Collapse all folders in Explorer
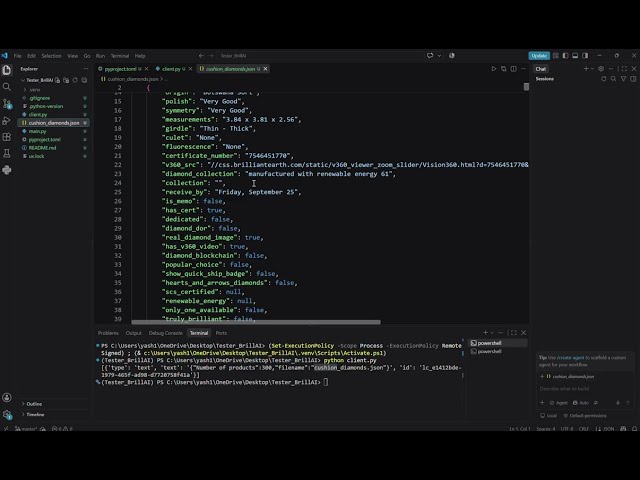This screenshot has height=480, width=640. click(x=84, y=80)
